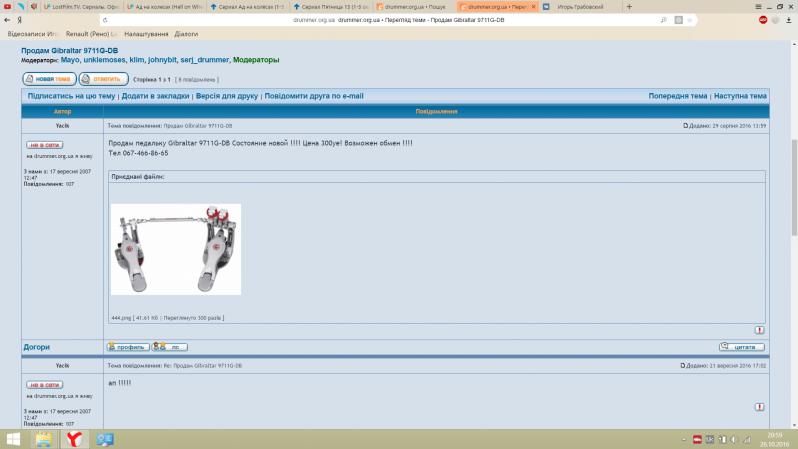
Task: Open 'Версія для друку'
Action: [x=227, y=96]
